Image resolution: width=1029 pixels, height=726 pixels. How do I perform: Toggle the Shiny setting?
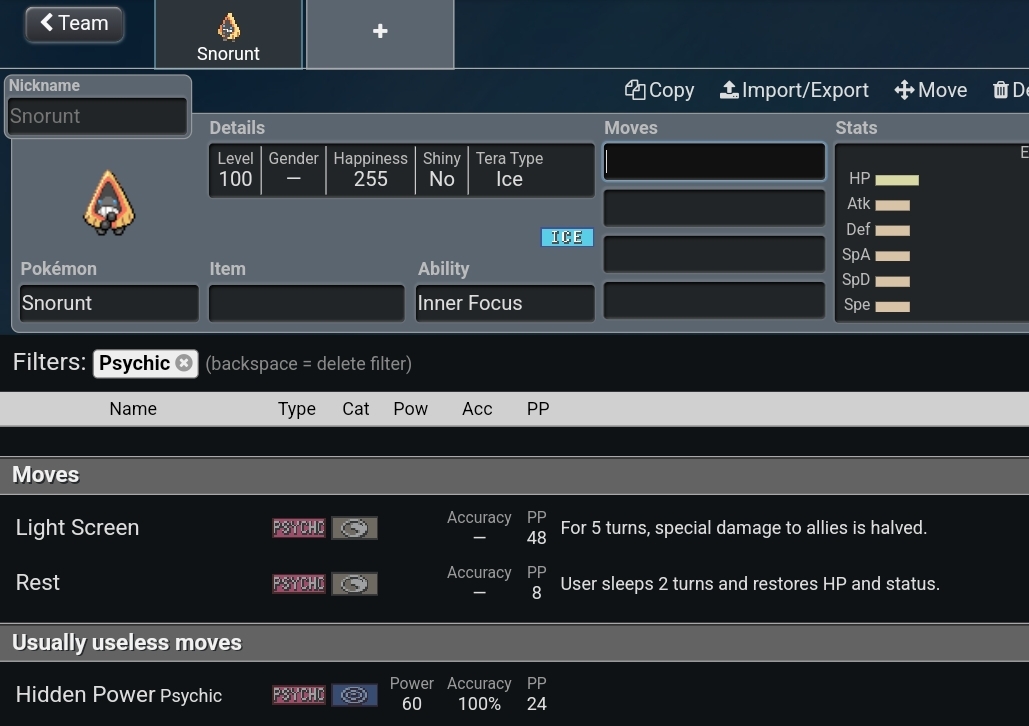coord(442,170)
